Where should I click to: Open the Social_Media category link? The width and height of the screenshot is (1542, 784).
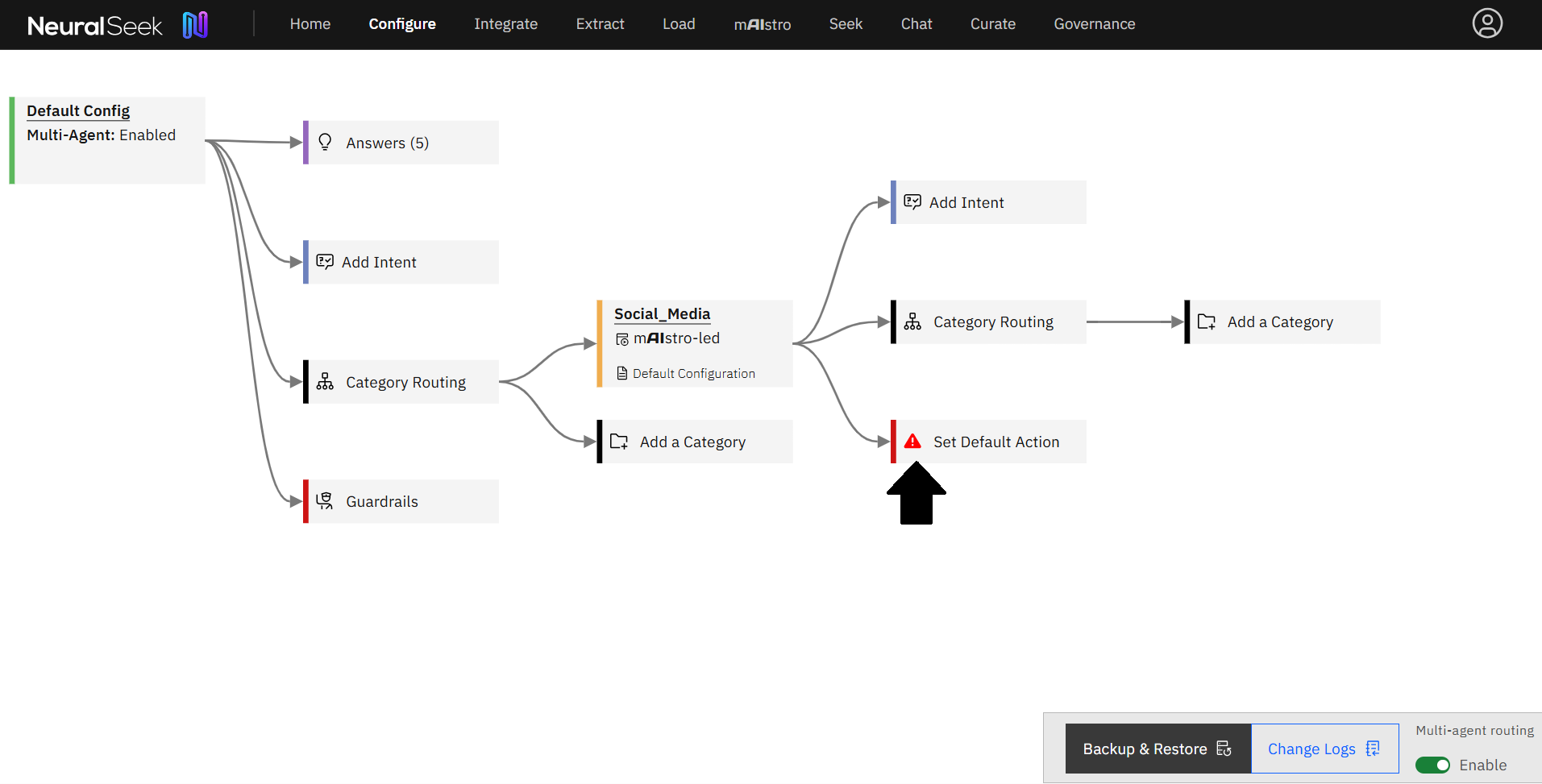[662, 313]
